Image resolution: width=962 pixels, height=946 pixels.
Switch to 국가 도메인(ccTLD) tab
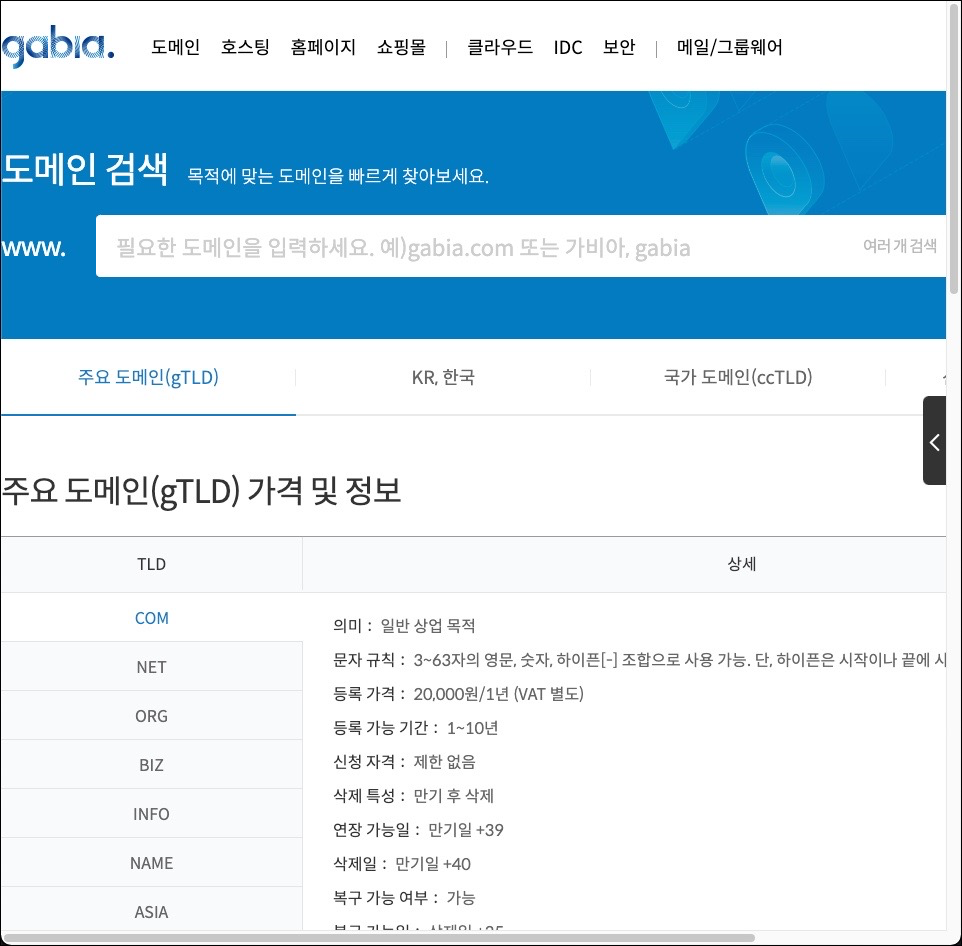738,377
